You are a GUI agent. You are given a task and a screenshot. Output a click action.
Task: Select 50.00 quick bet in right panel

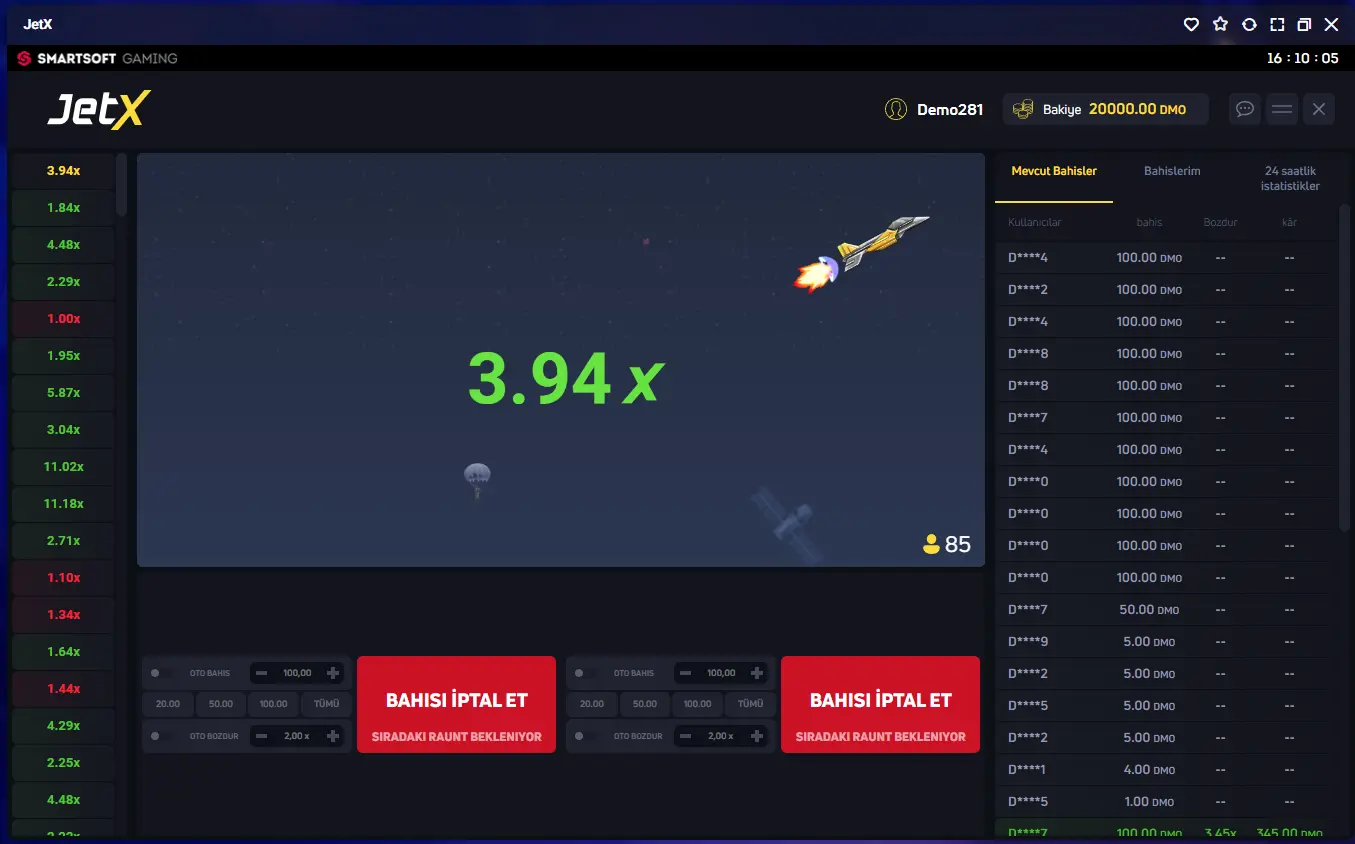pyautogui.click(x=645, y=704)
